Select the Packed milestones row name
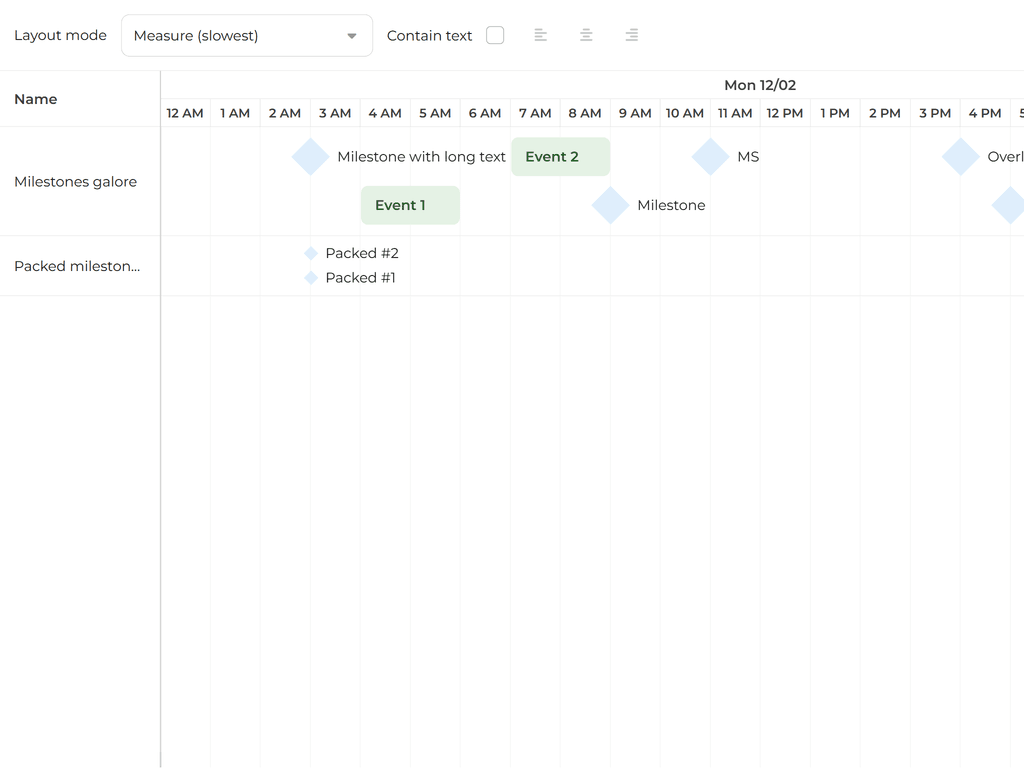The width and height of the screenshot is (1024, 768). pyautogui.click(x=77, y=266)
